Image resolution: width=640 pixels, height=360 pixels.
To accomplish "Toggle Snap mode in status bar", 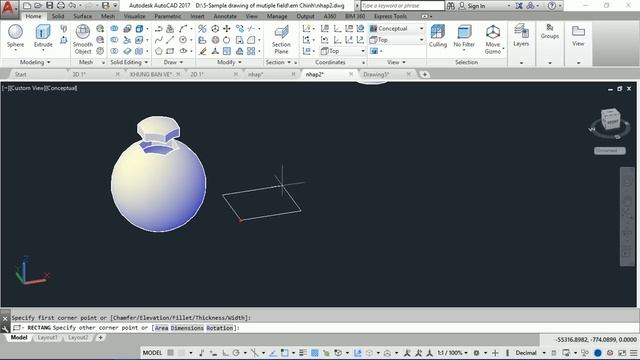I will [x=181, y=353].
